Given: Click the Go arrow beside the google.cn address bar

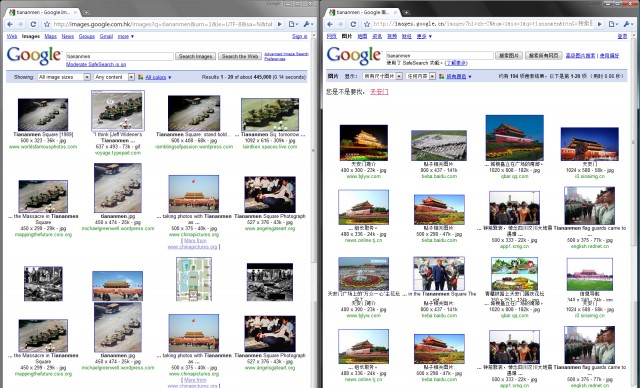Looking at the screenshot, I should click(600, 24).
